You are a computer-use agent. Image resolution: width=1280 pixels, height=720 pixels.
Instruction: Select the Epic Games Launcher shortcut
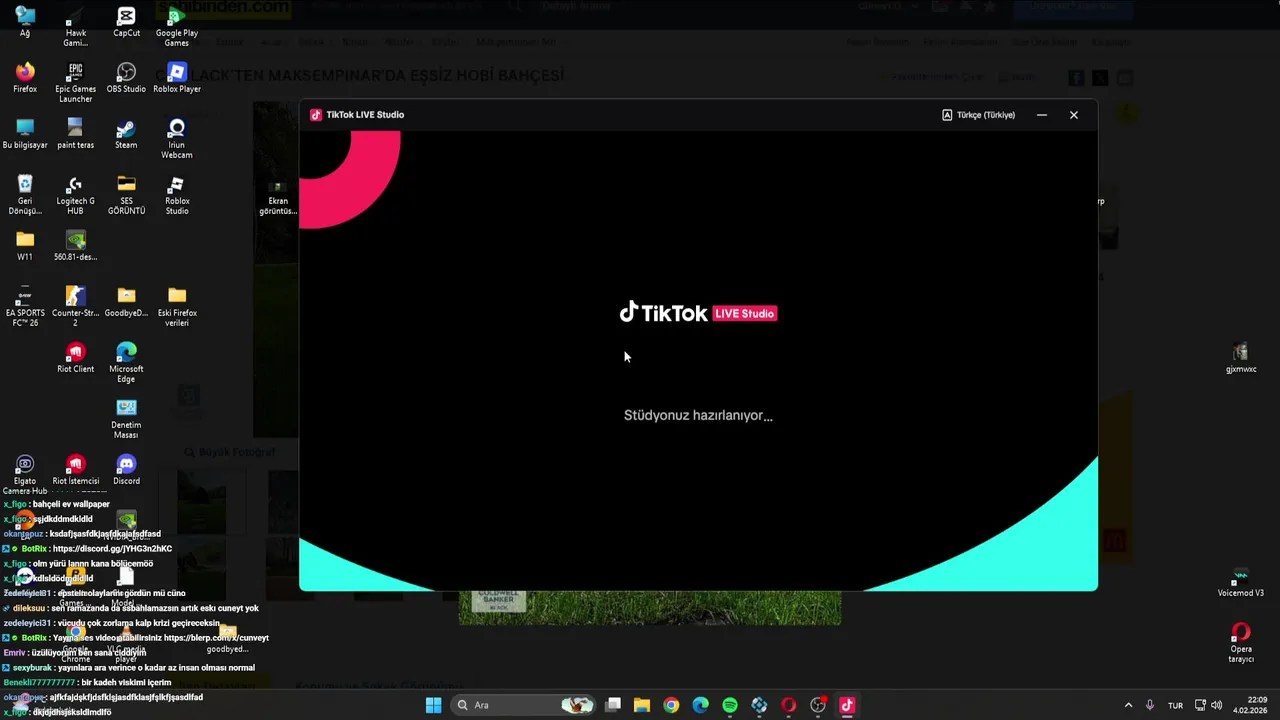coord(76,83)
